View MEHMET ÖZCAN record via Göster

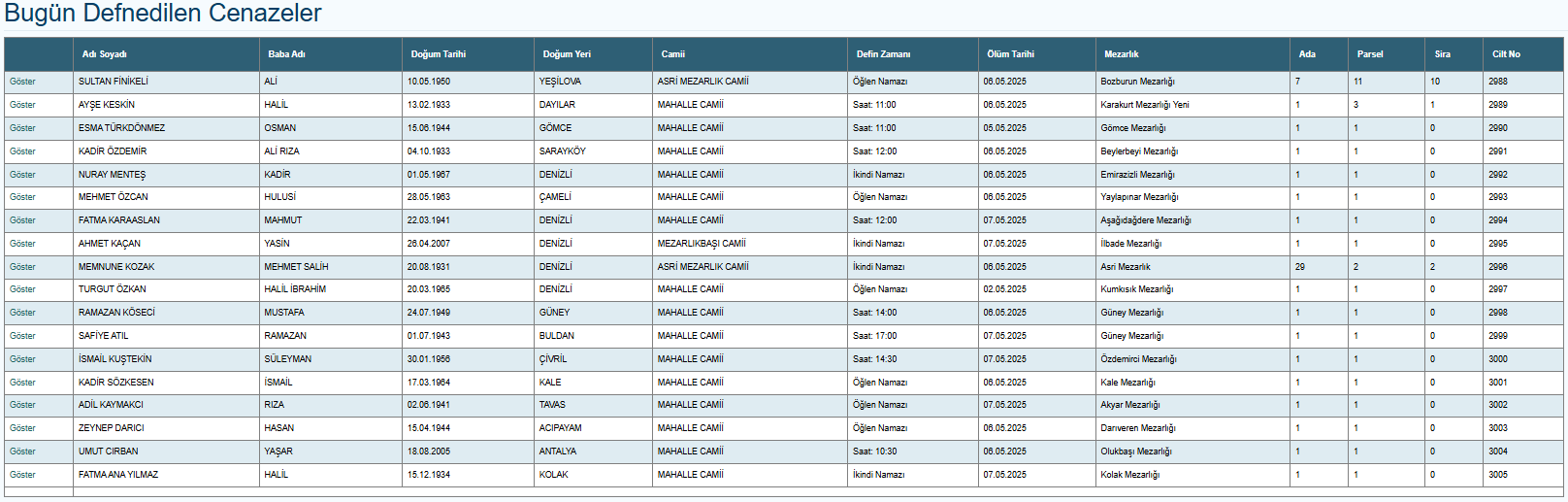22,197
